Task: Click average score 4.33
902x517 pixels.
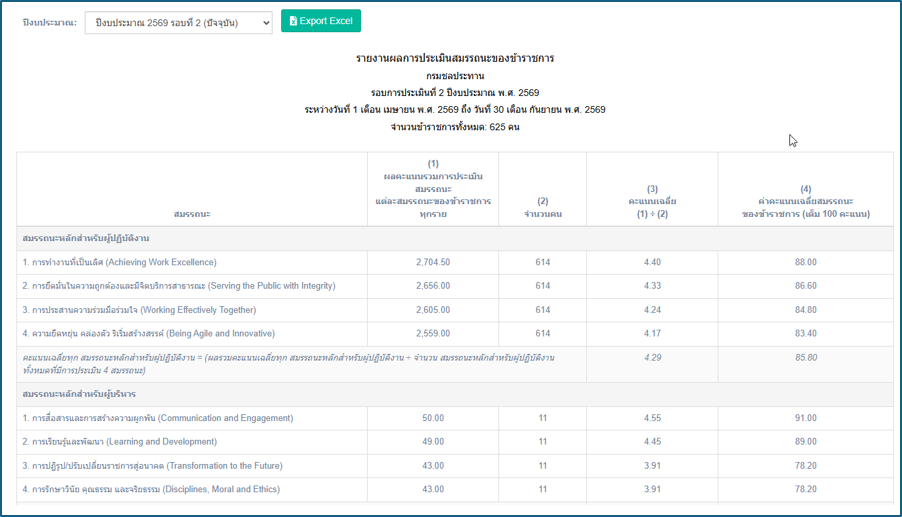Action: click(652, 286)
